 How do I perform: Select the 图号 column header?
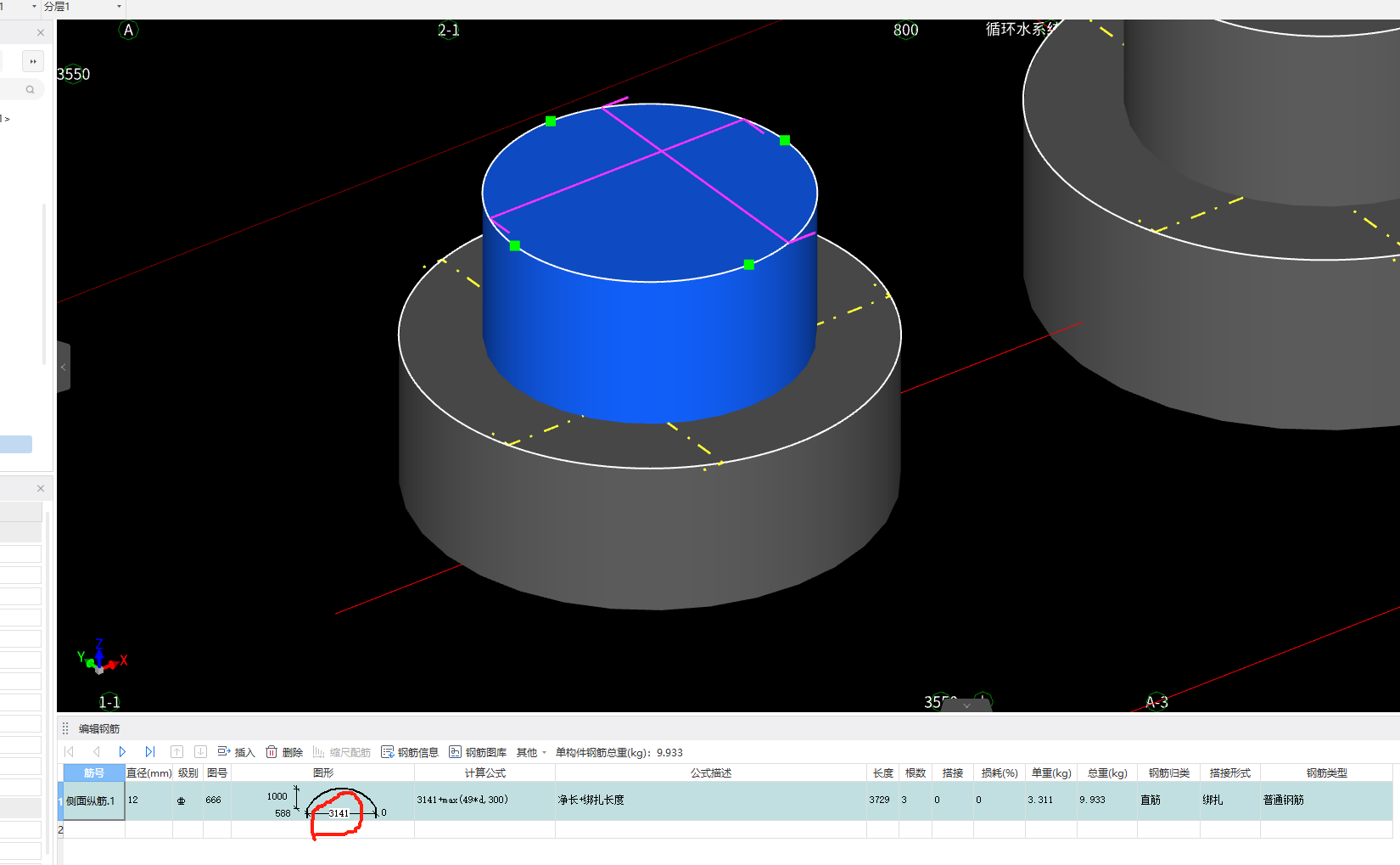[x=217, y=772]
